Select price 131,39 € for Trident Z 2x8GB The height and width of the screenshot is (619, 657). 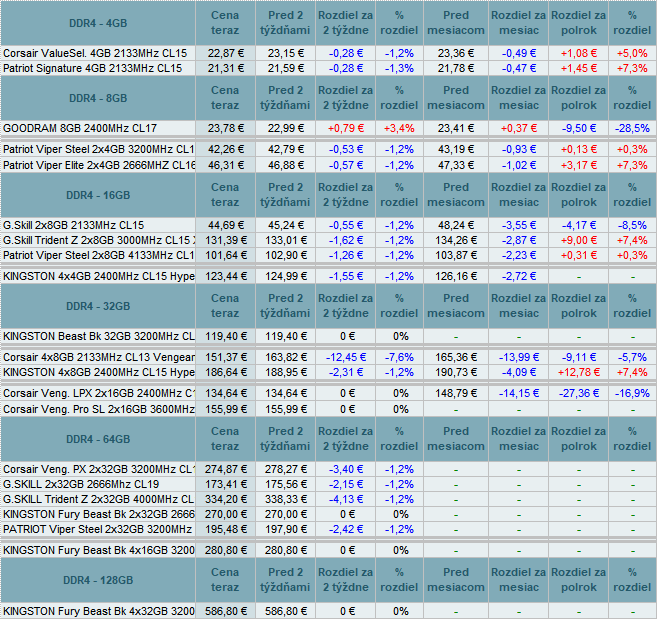pyautogui.click(x=226, y=240)
